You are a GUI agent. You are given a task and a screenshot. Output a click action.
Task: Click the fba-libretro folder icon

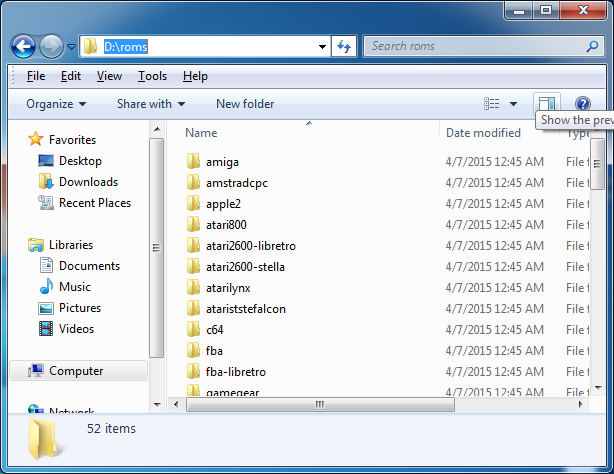tap(193, 371)
